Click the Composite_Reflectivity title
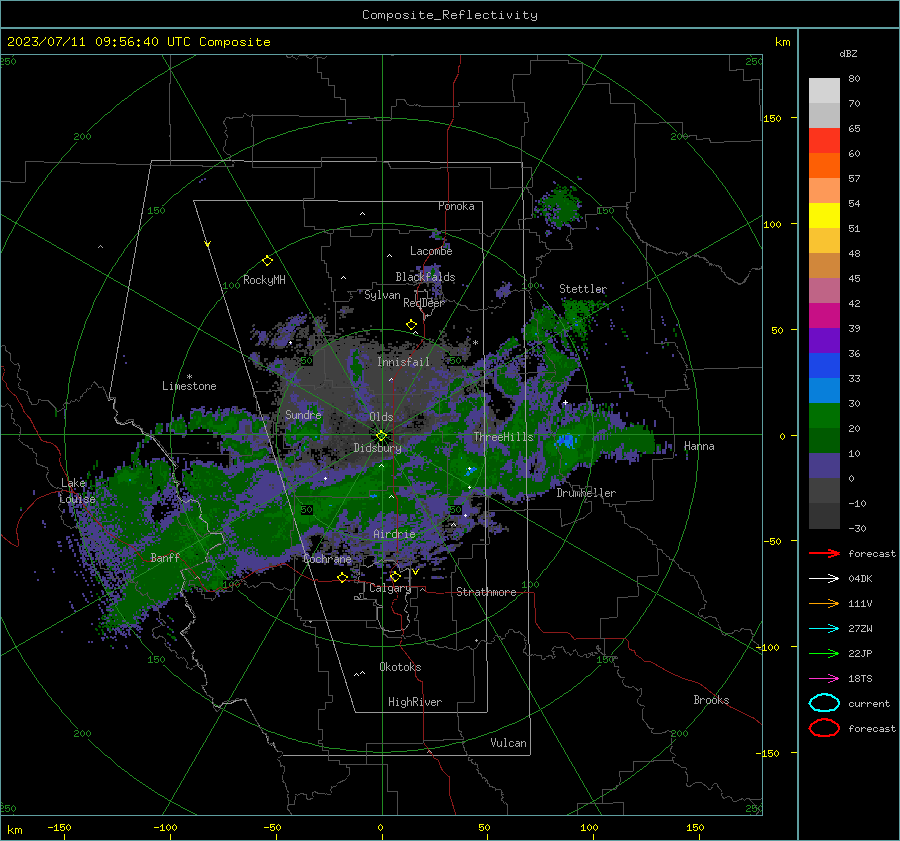This screenshot has height=841, width=900. (x=450, y=15)
